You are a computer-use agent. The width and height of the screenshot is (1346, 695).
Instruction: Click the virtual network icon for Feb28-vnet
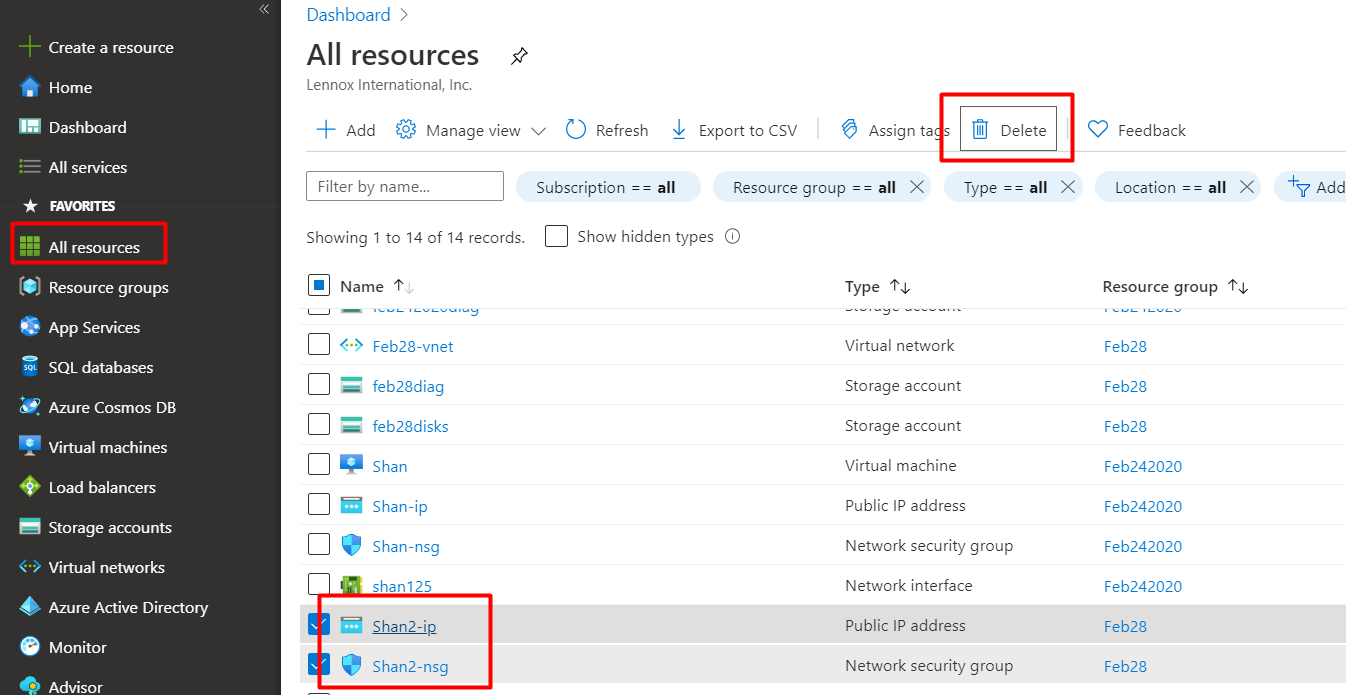(x=351, y=346)
